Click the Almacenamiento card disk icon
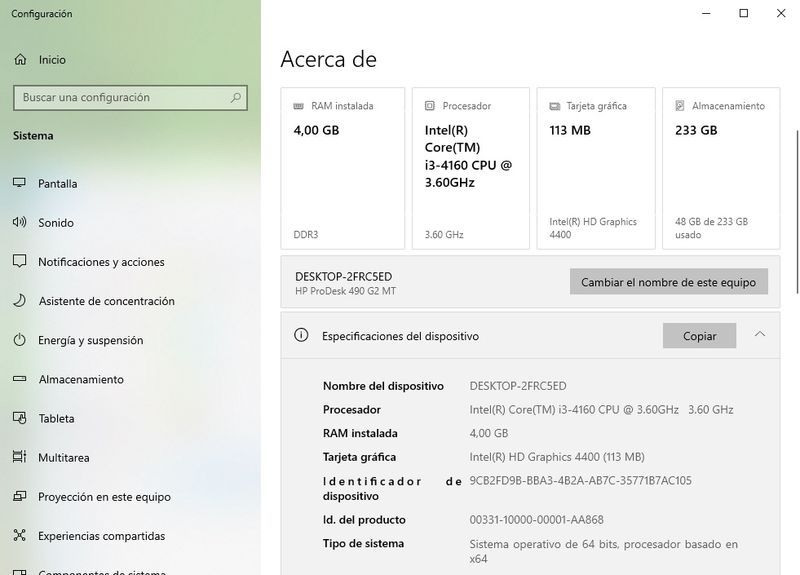800x575 pixels. pyautogui.click(x=680, y=106)
